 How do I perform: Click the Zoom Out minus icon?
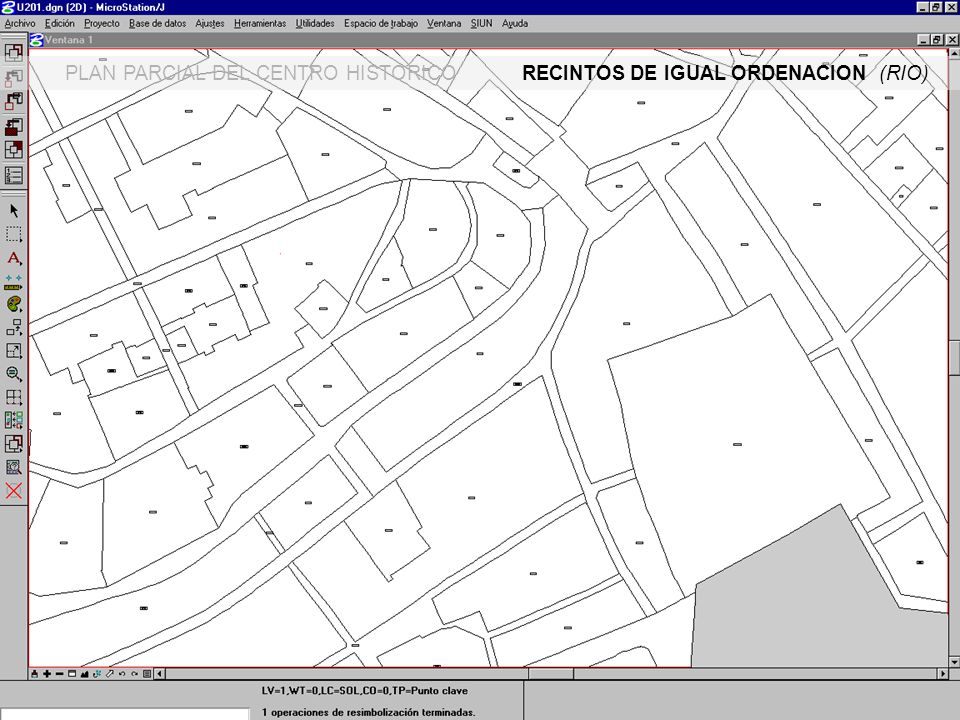point(59,674)
